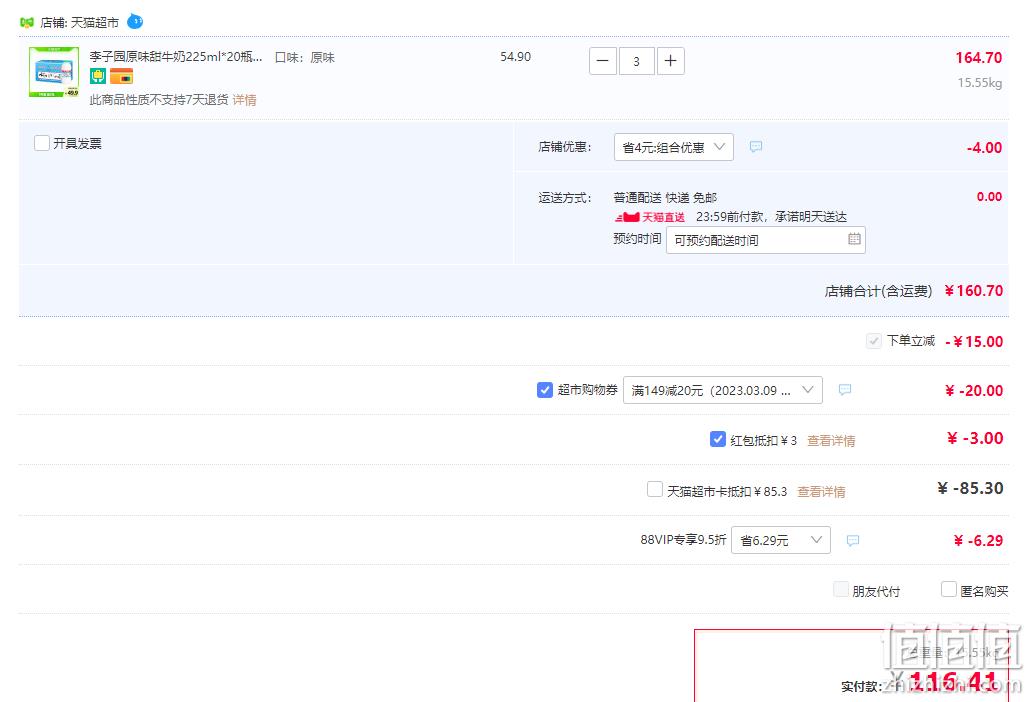Click the 店铺优惠: label
Image resolution: width=1031 pixels, height=702 pixels.
click(x=565, y=147)
